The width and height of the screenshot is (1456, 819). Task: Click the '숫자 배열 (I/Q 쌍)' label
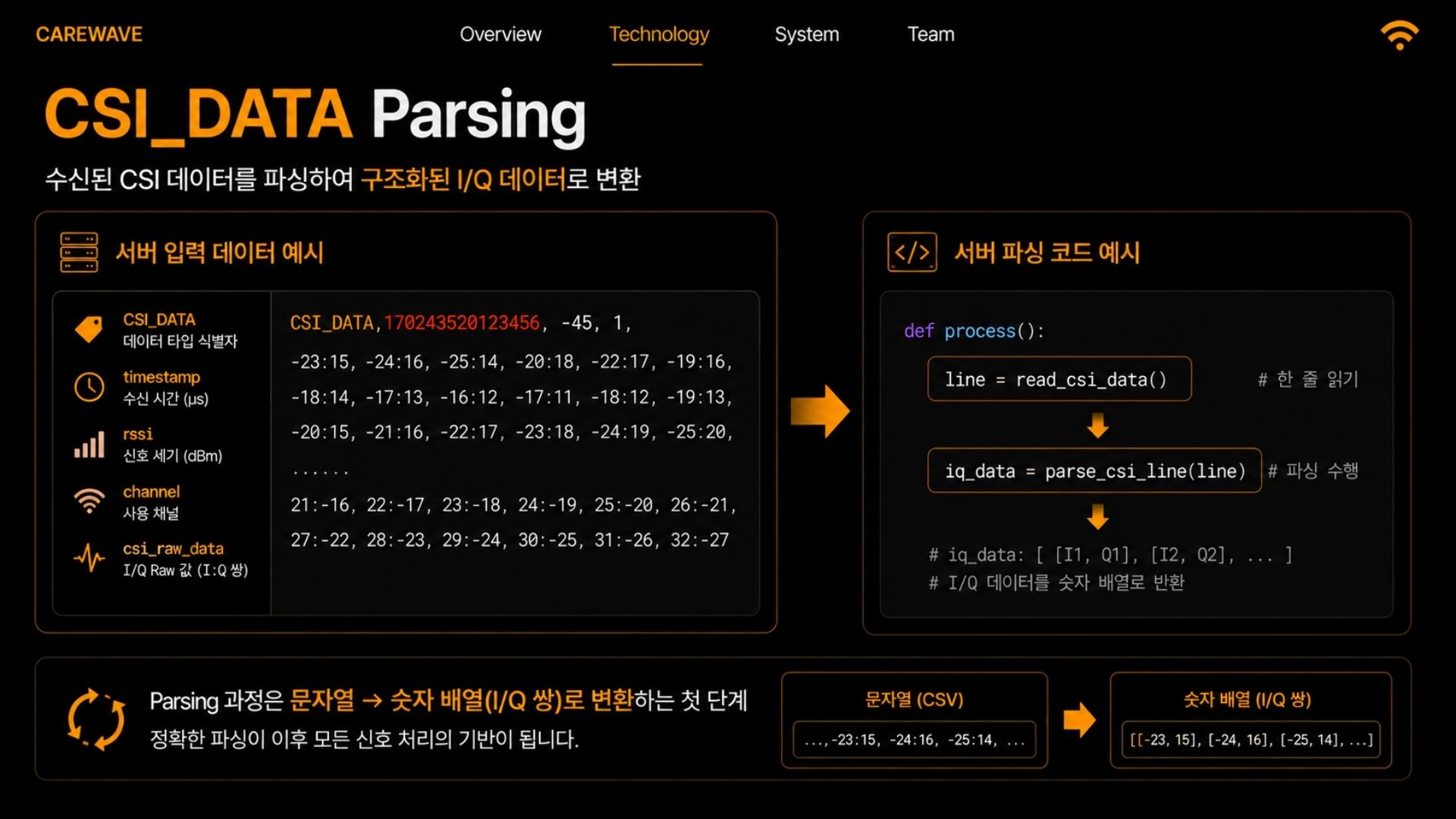[x=1247, y=699]
